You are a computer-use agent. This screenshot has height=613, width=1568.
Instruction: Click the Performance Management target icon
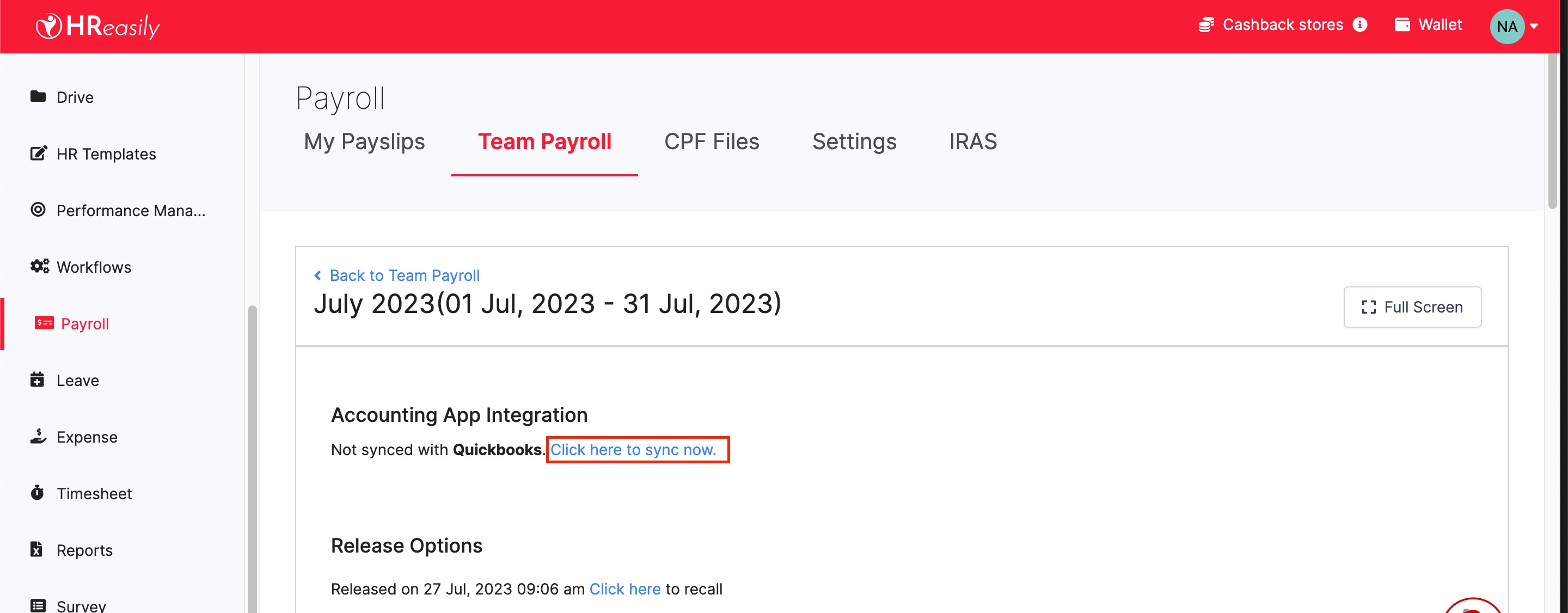38,210
